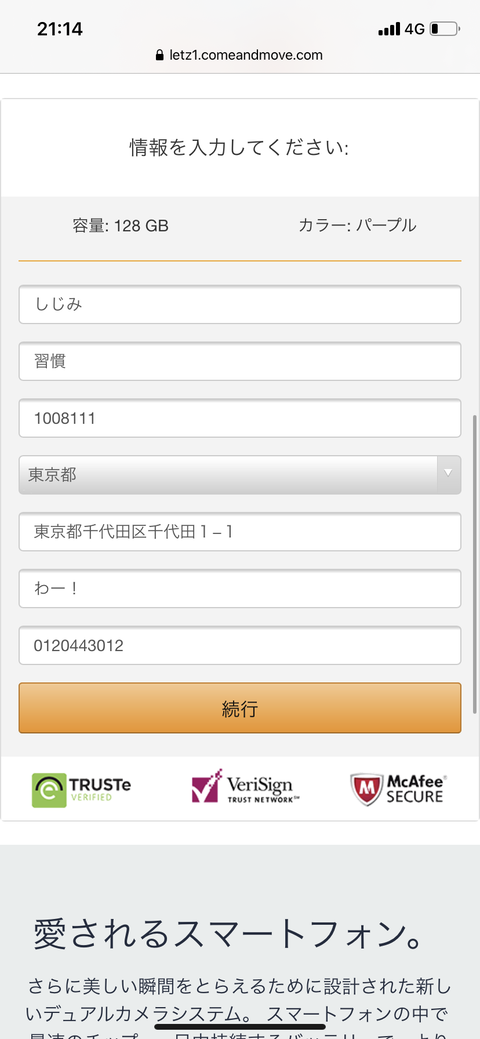Tap the letz1.comeandmove.com URL bar
The image size is (480, 1039).
(240, 56)
